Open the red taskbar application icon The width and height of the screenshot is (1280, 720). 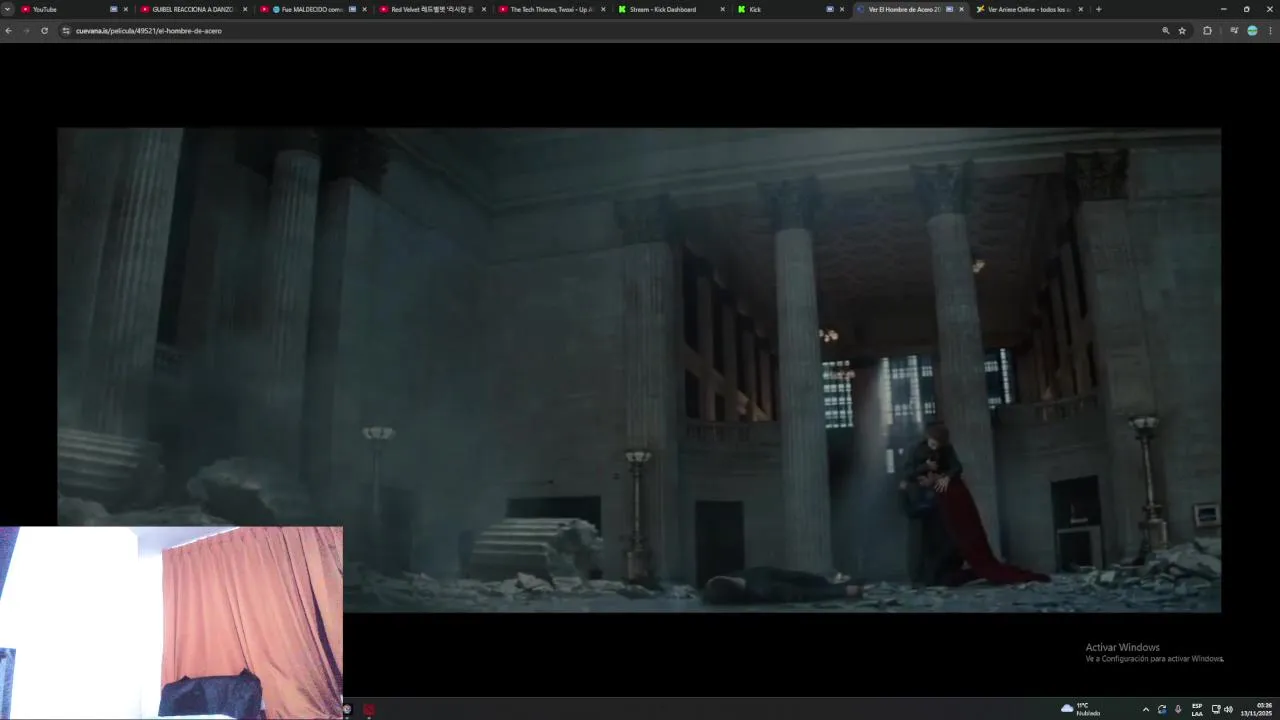(369, 710)
